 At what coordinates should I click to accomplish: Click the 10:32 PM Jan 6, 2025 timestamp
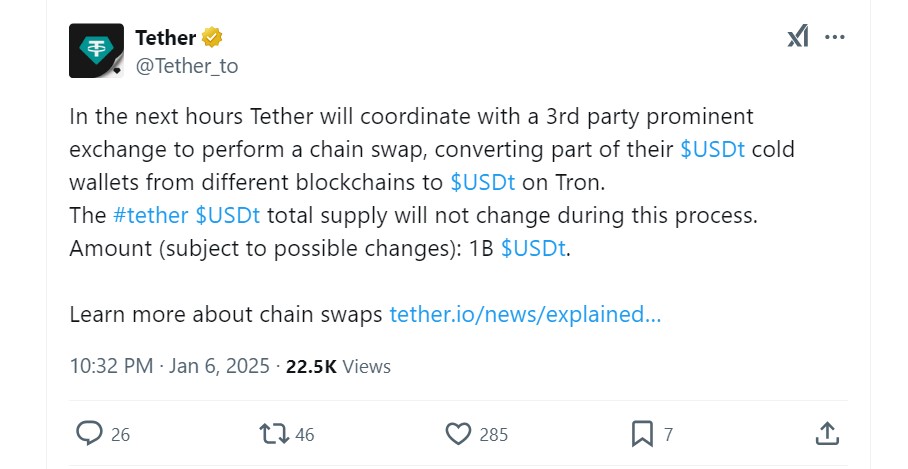pos(170,366)
